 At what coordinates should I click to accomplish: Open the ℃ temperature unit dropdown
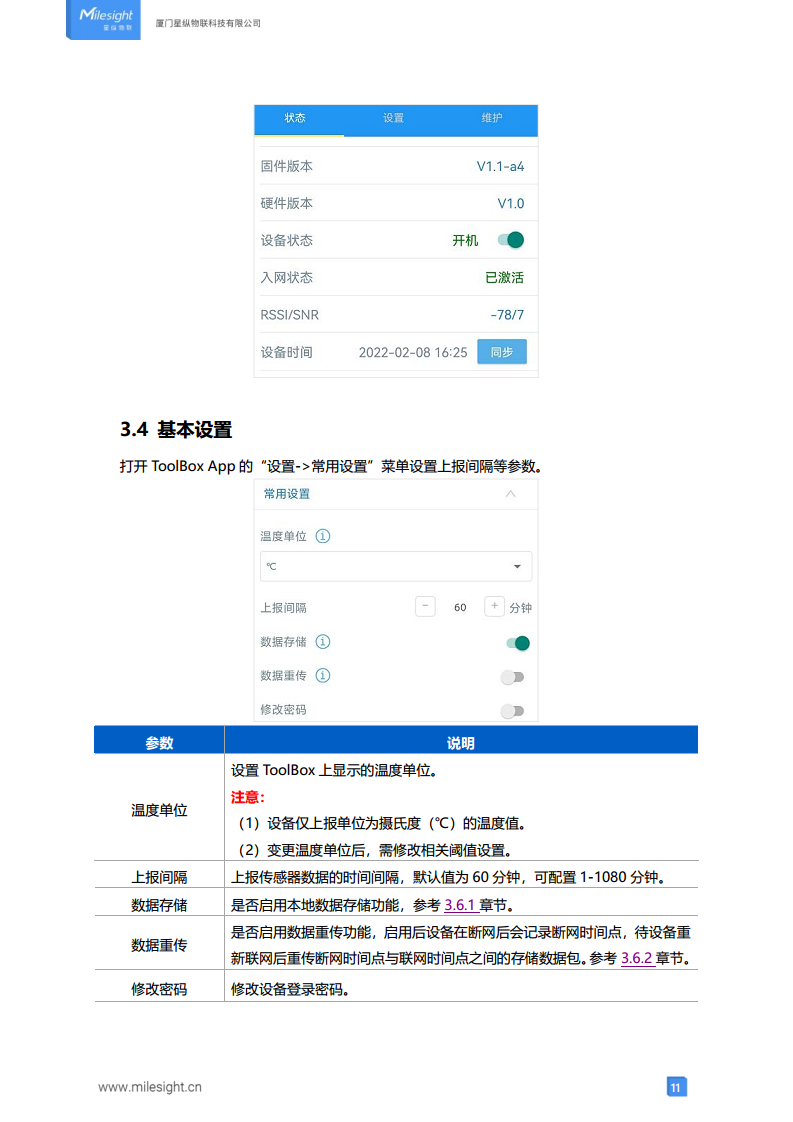396,566
